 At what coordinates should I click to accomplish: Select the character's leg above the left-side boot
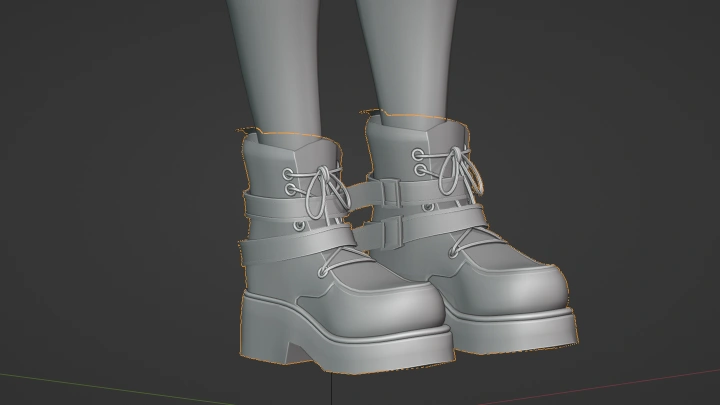pyautogui.click(x=280, y=60)
